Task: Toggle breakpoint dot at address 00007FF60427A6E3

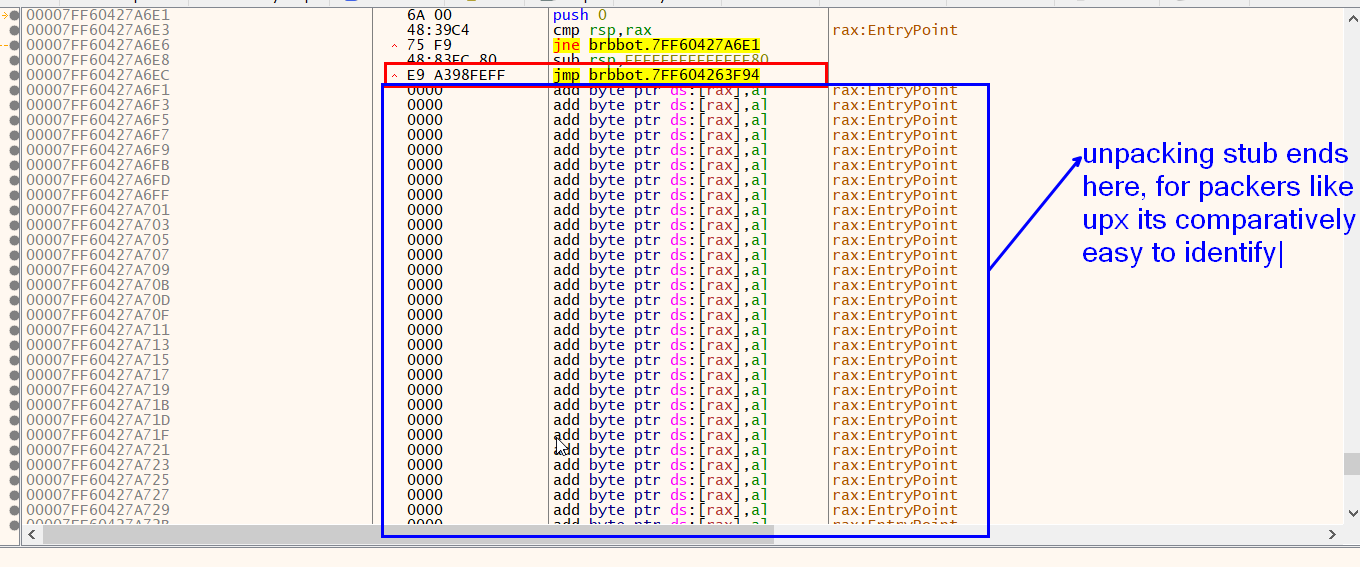Action: [14, 30]
